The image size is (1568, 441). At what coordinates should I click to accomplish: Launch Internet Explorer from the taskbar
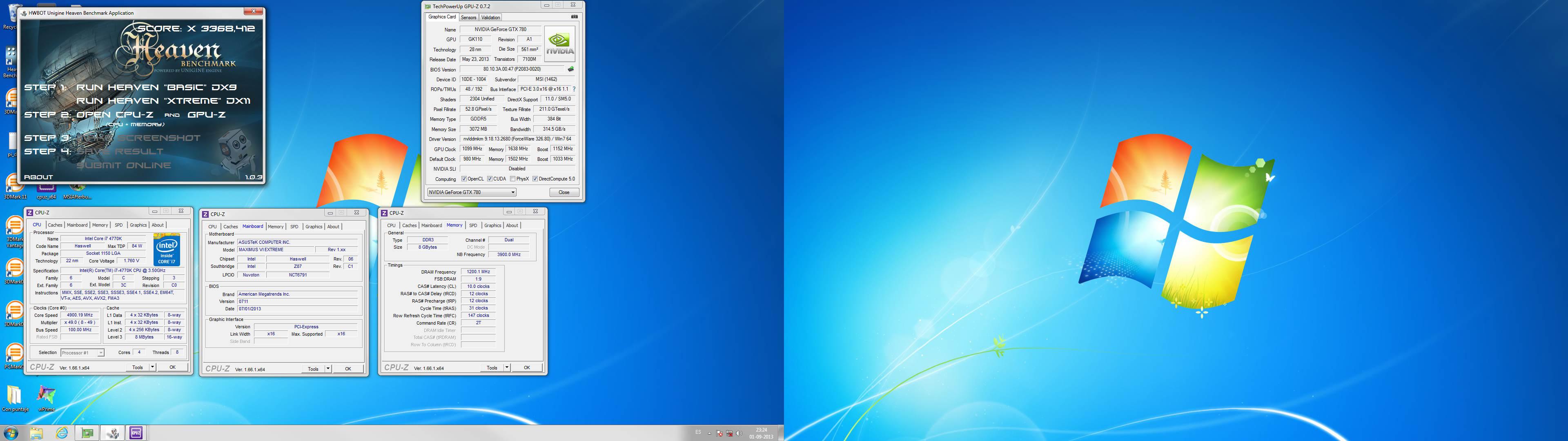click(62, 433)
